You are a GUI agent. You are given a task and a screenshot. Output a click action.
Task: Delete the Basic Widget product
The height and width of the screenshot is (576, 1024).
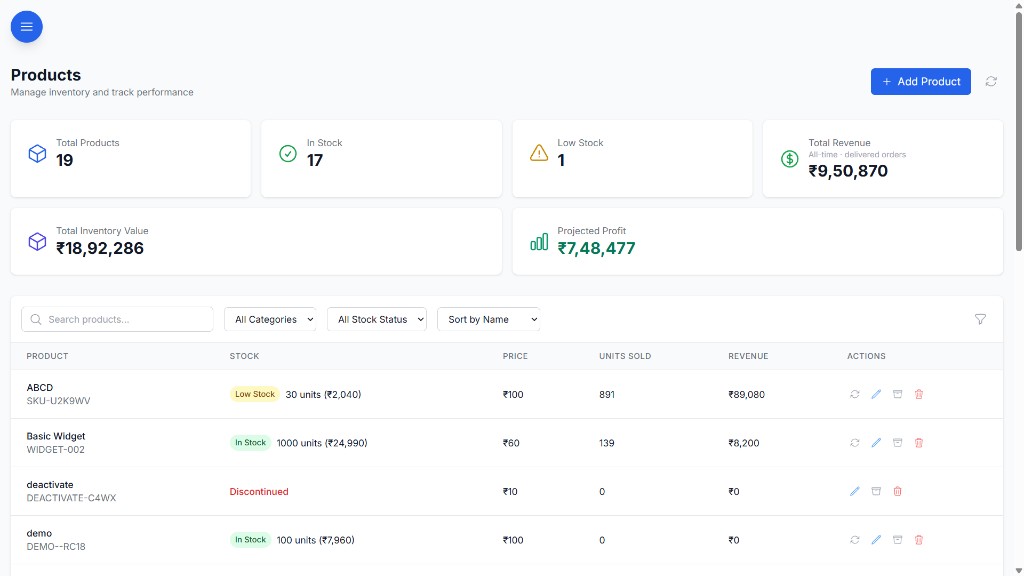(919, 443)
